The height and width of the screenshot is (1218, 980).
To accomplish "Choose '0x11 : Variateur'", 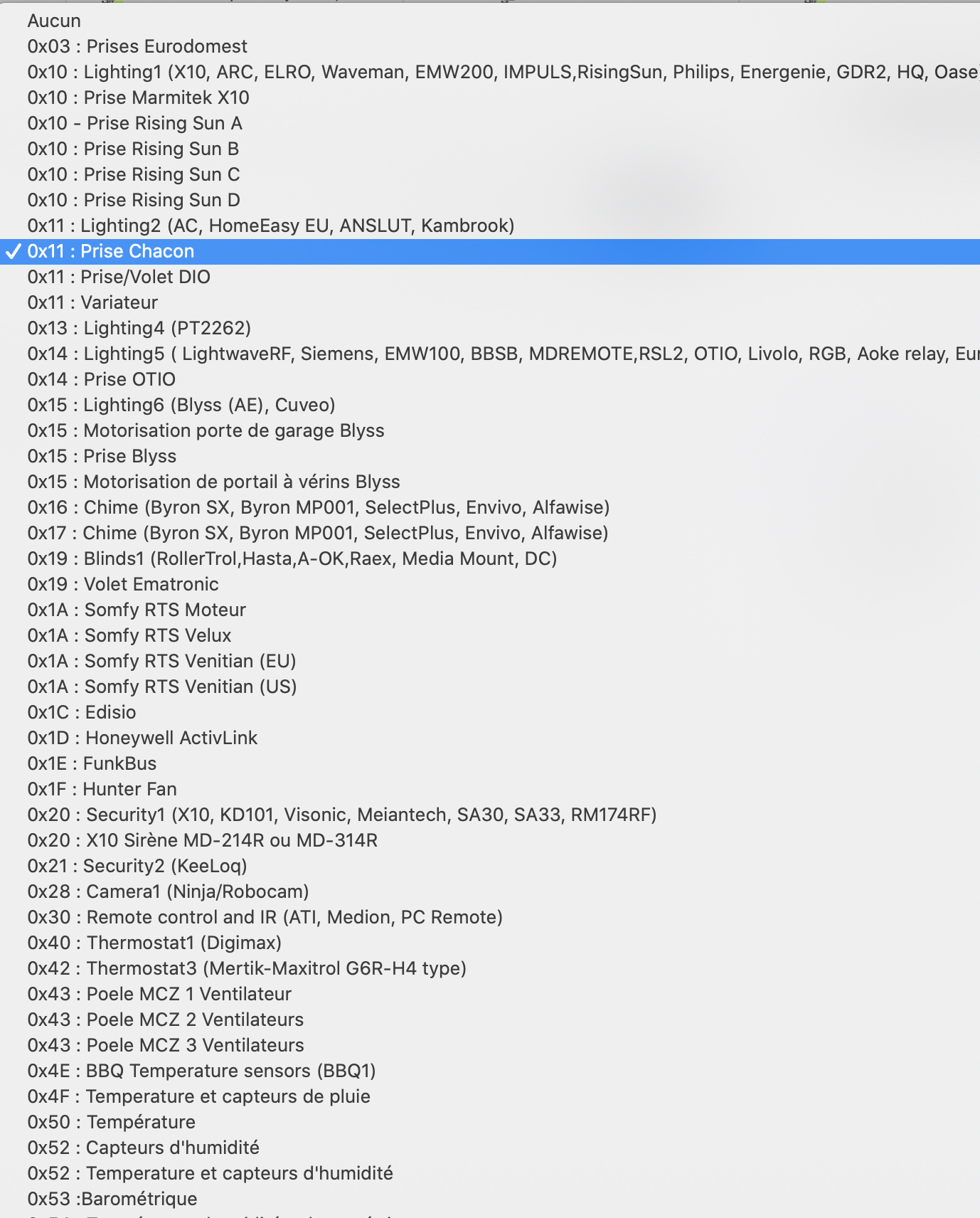I will pyautogui.click(x=490, y=302).
